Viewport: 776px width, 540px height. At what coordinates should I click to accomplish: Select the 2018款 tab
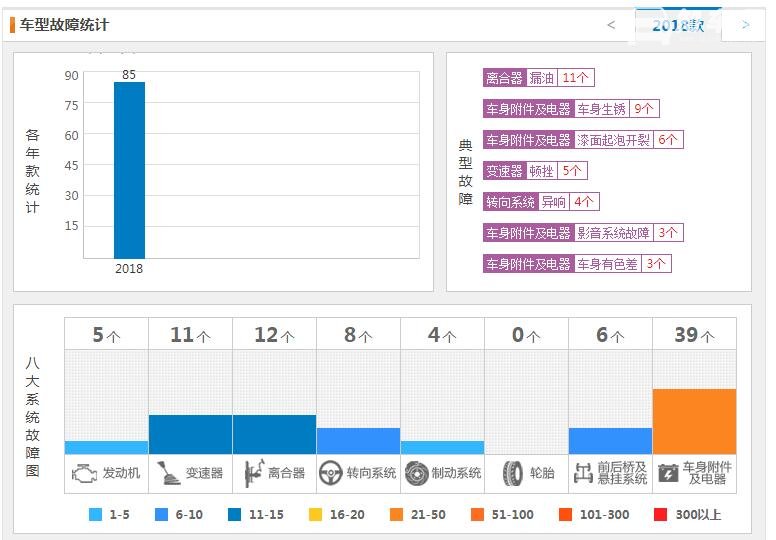tap(678, 25)
